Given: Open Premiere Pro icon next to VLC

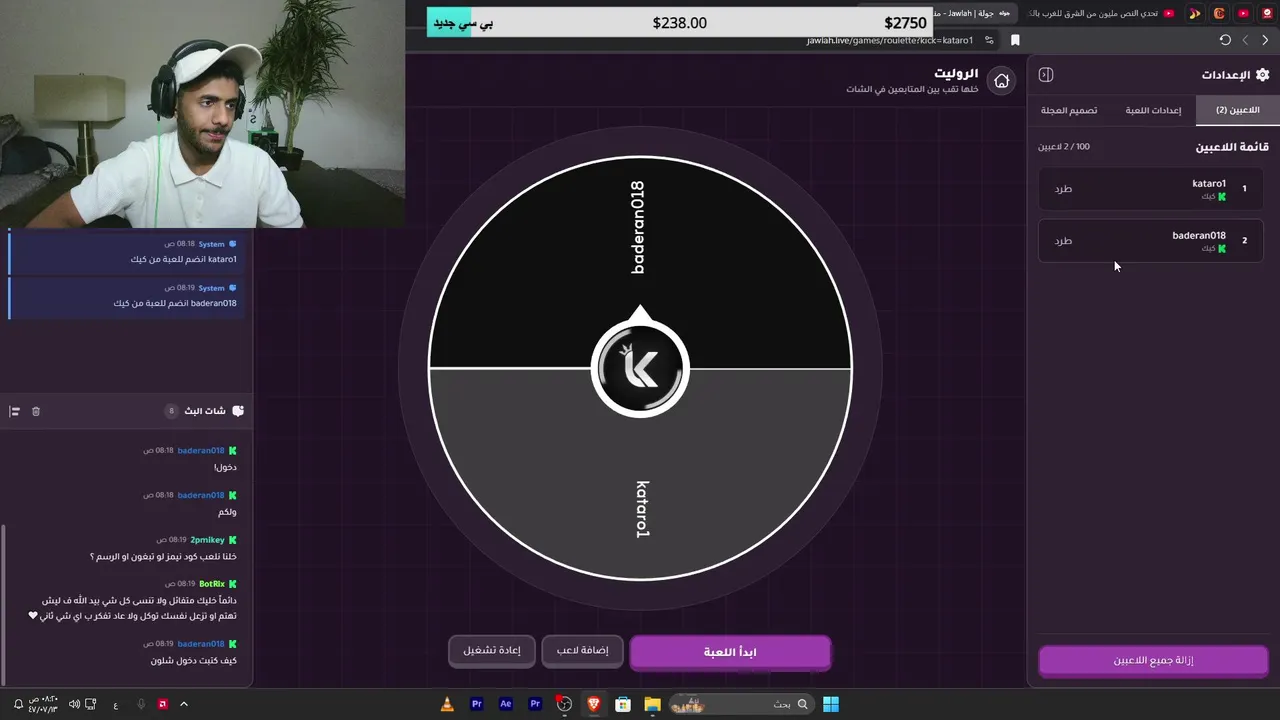Looking at the screenshot, I should pos(477,704).
